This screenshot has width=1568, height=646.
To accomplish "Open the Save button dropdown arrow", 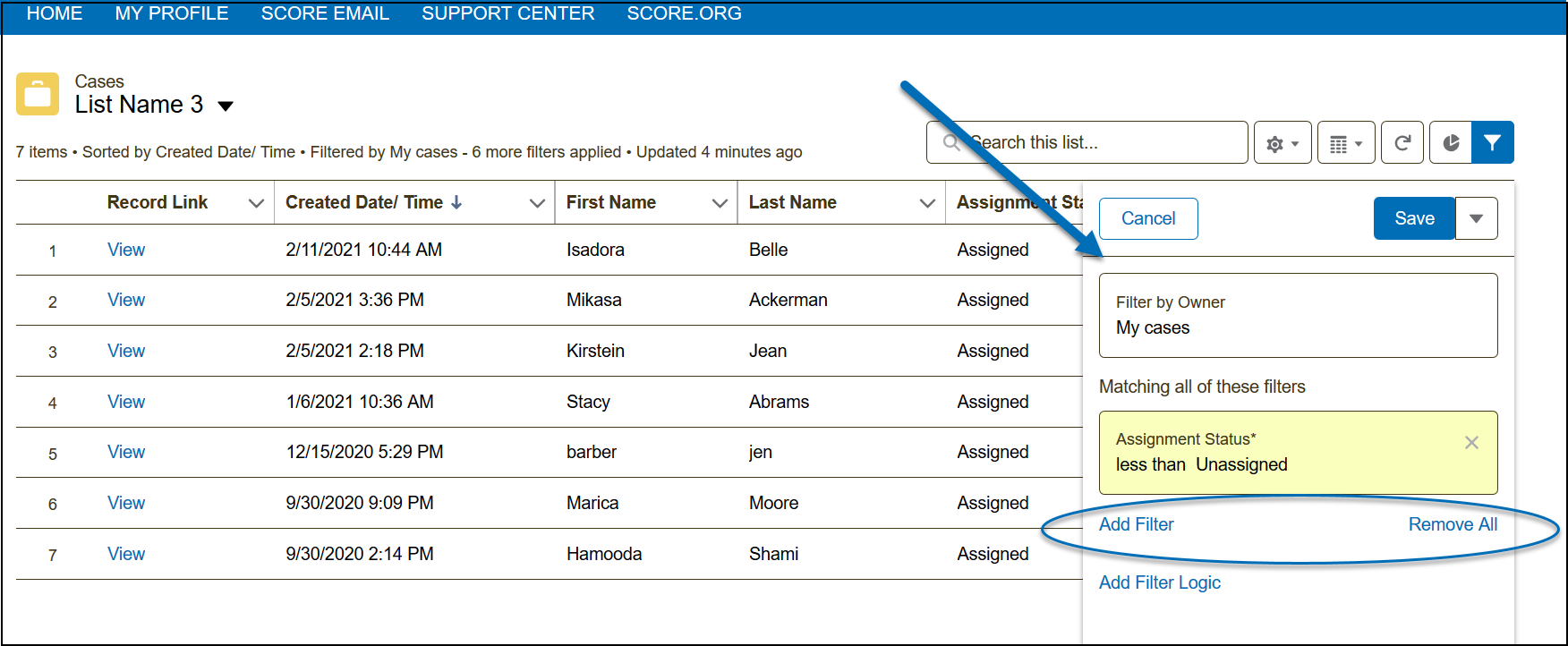I will coord(1476,218).
